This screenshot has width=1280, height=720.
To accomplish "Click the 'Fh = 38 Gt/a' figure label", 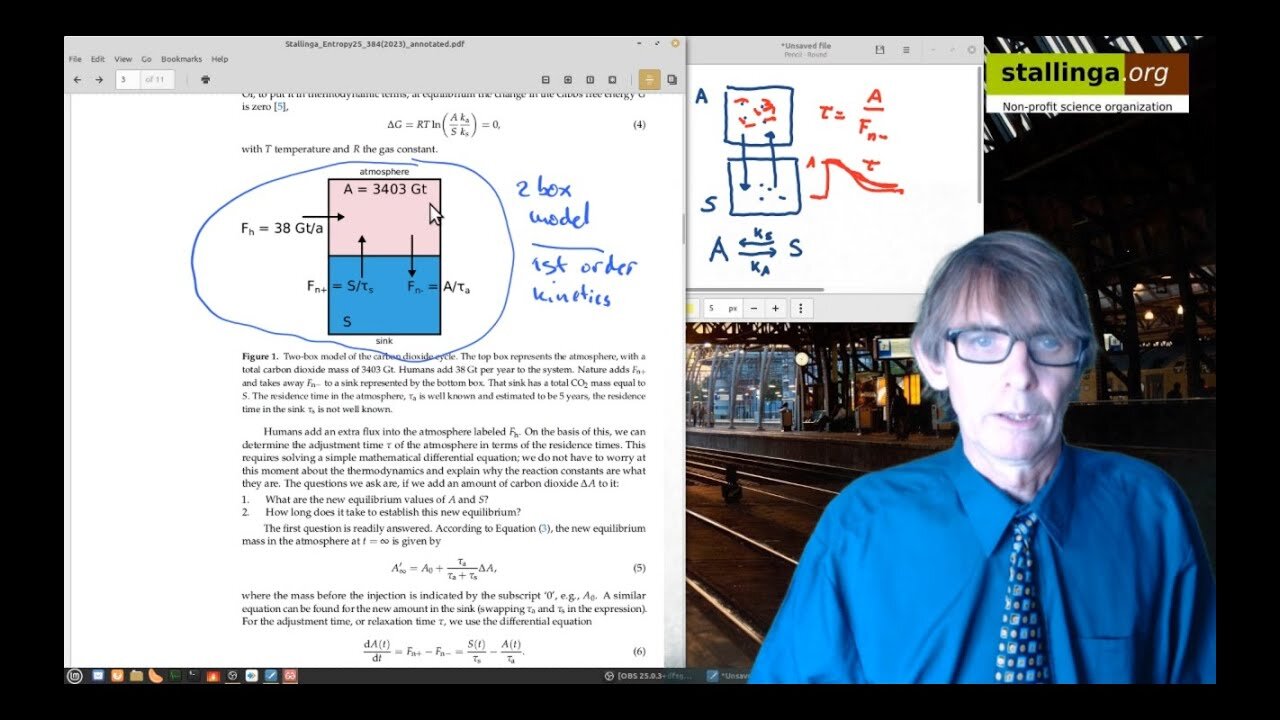I will pos(282,228).
